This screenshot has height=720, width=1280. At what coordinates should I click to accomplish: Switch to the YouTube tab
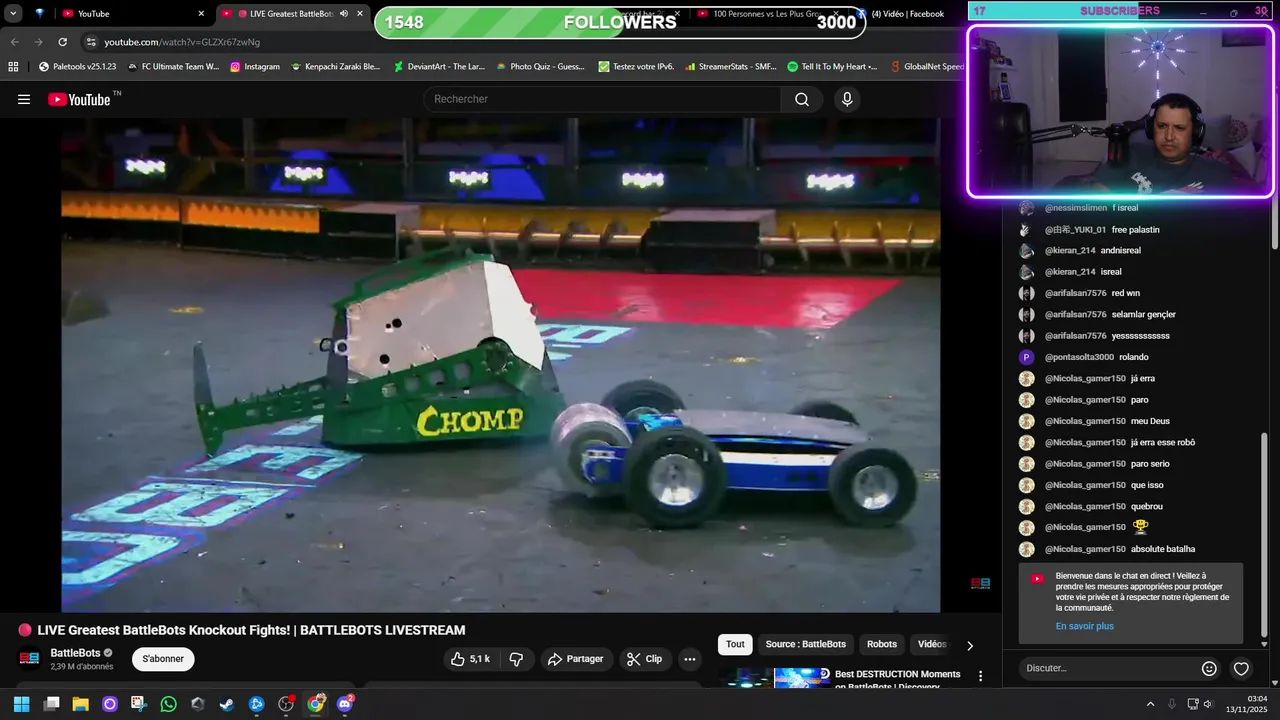click(x=130, y=14)
